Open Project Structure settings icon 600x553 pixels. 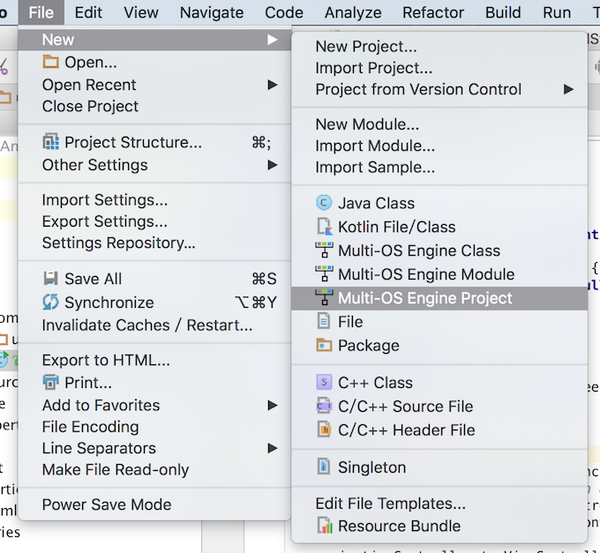(x=51, y=142)
